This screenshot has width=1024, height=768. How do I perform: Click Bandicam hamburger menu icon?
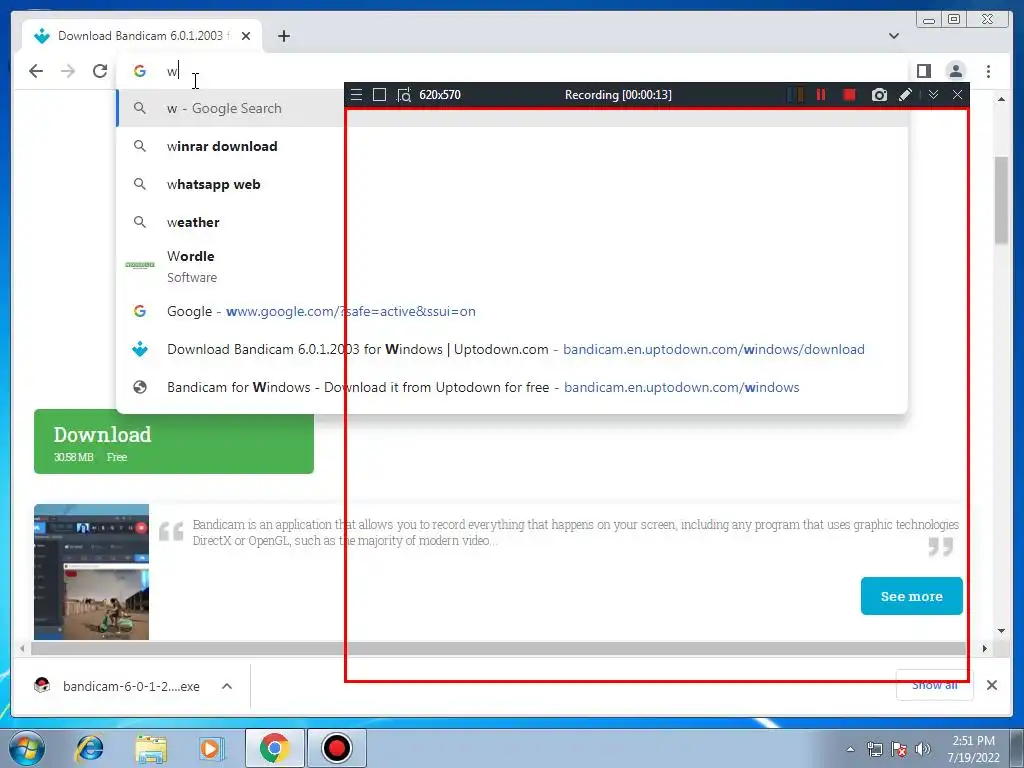(356, 95)
